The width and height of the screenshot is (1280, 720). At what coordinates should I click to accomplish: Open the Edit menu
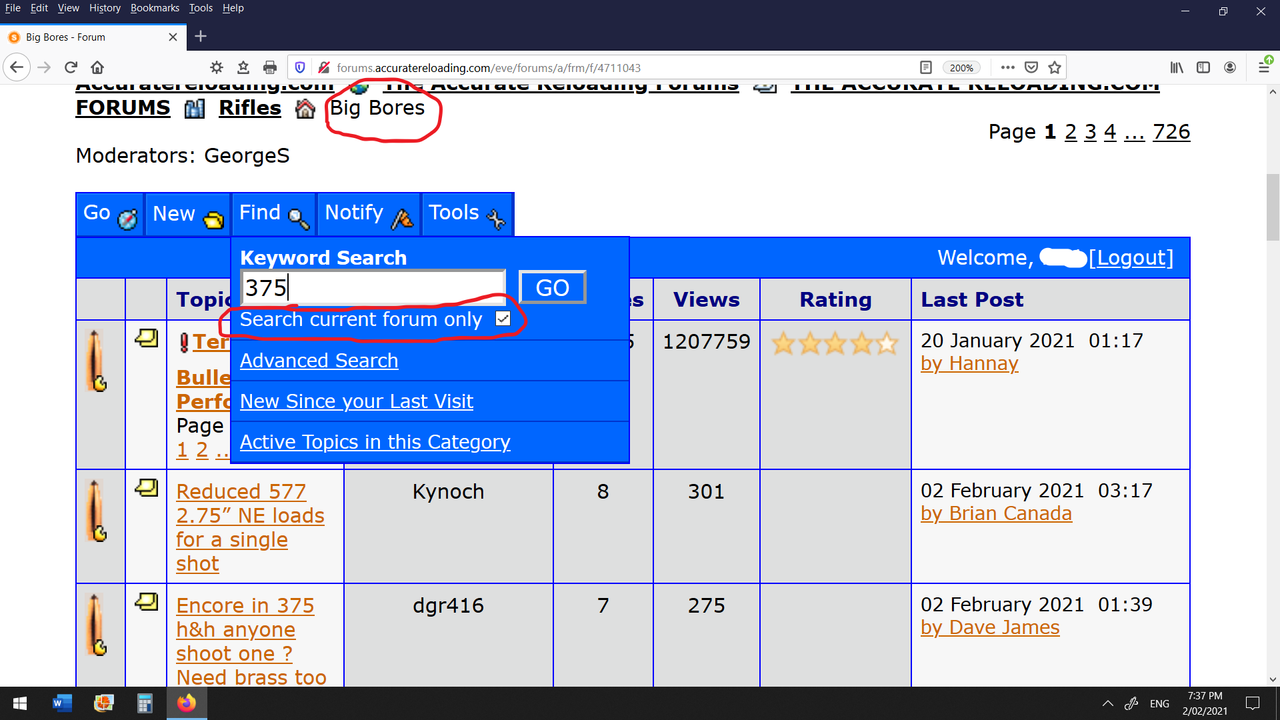(x=39, y=8)
